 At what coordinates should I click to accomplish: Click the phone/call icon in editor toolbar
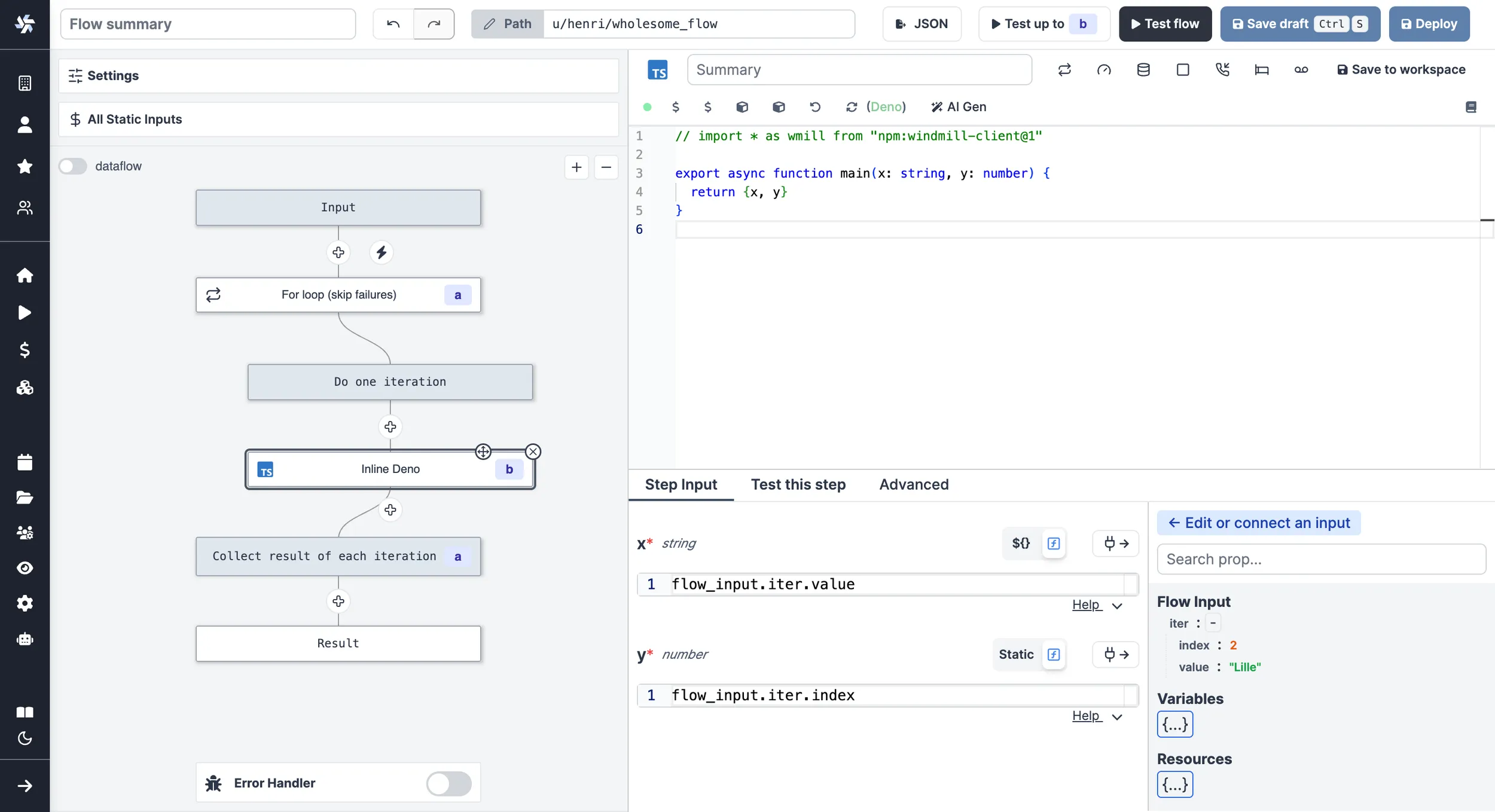[1222, 69]
